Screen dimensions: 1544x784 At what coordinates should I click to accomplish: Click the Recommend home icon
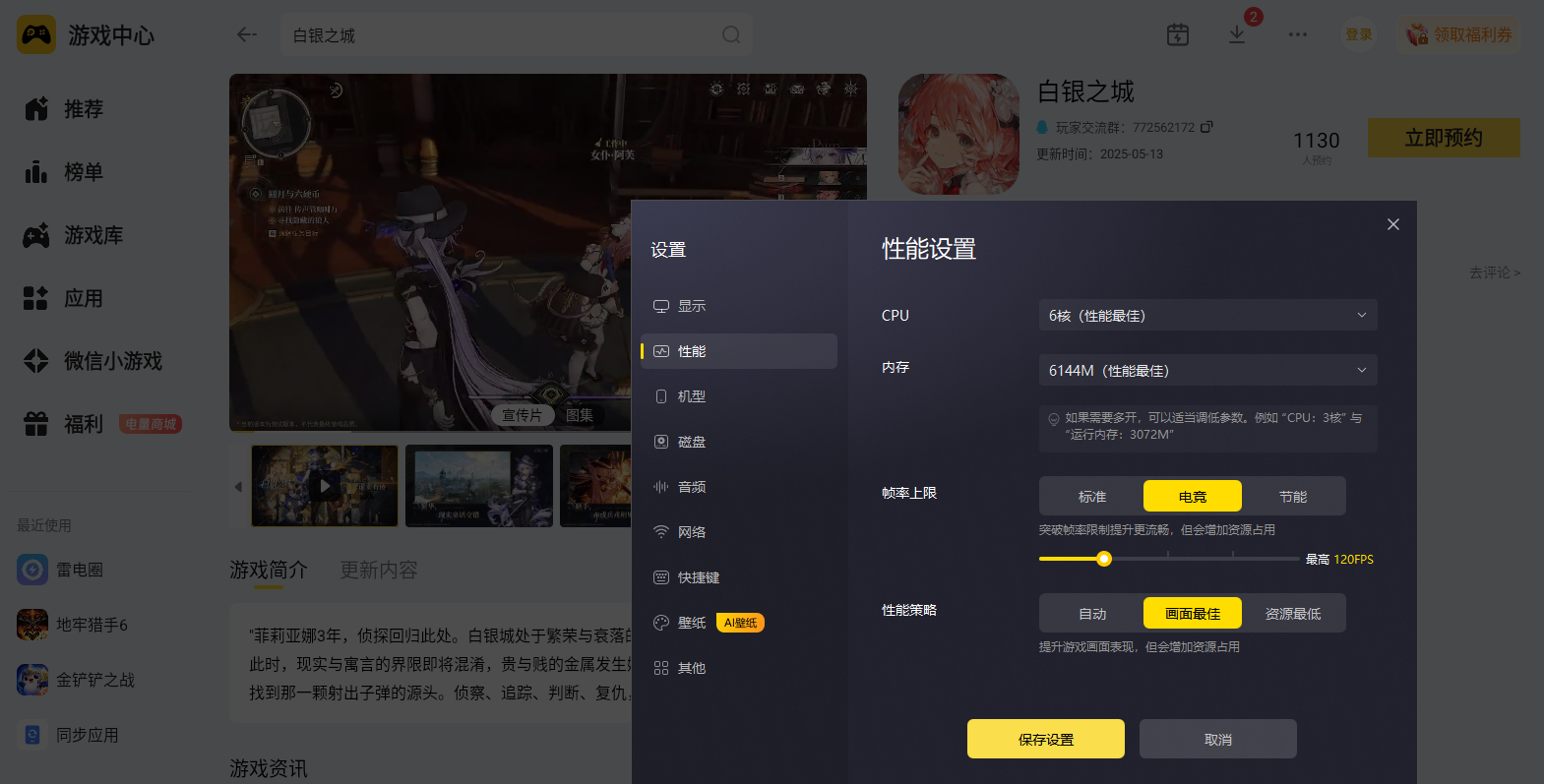pos(36,109)
